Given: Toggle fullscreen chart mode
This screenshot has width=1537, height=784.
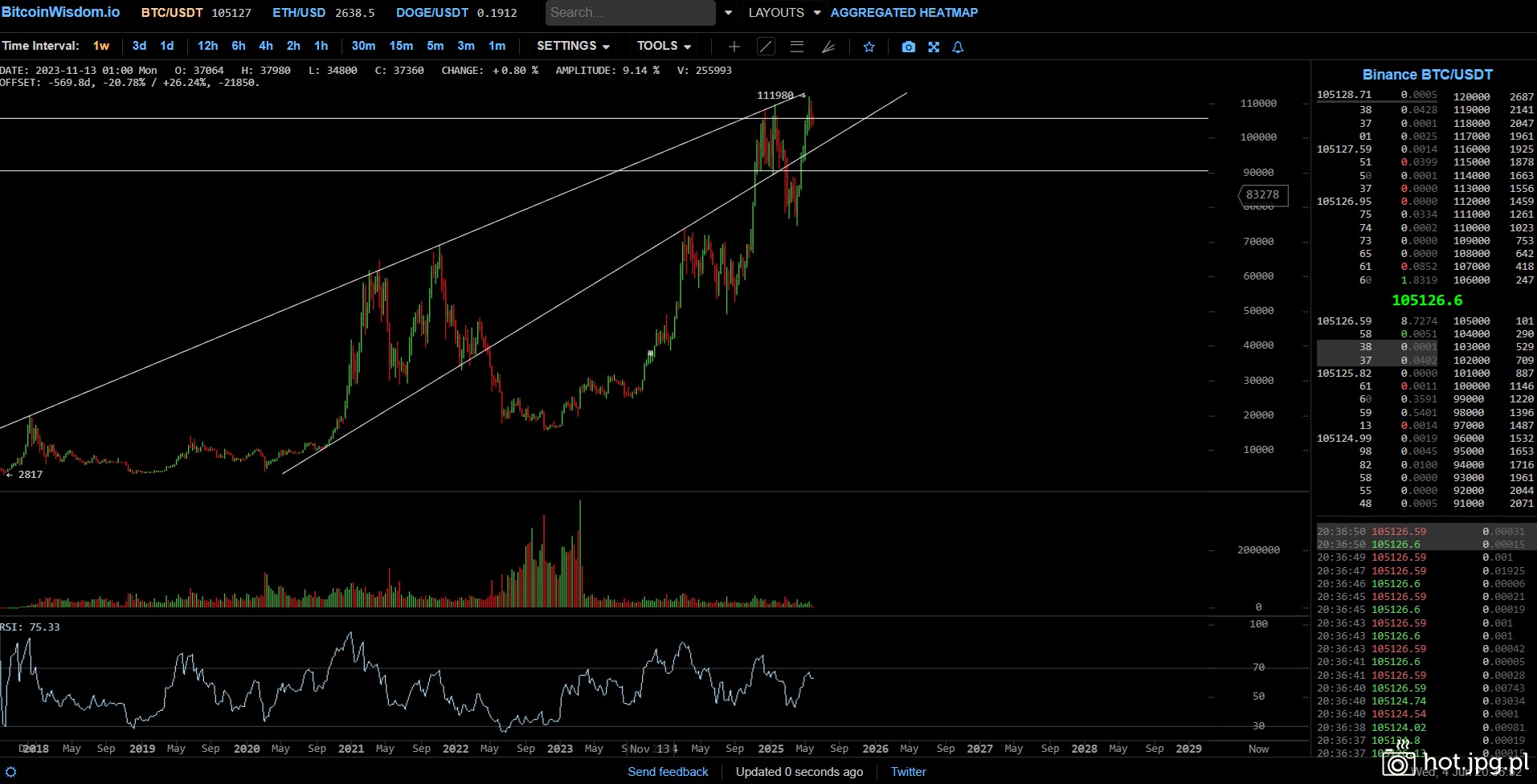Looking at the screenshot, I should pyautogui.click(x=933, y=47).
